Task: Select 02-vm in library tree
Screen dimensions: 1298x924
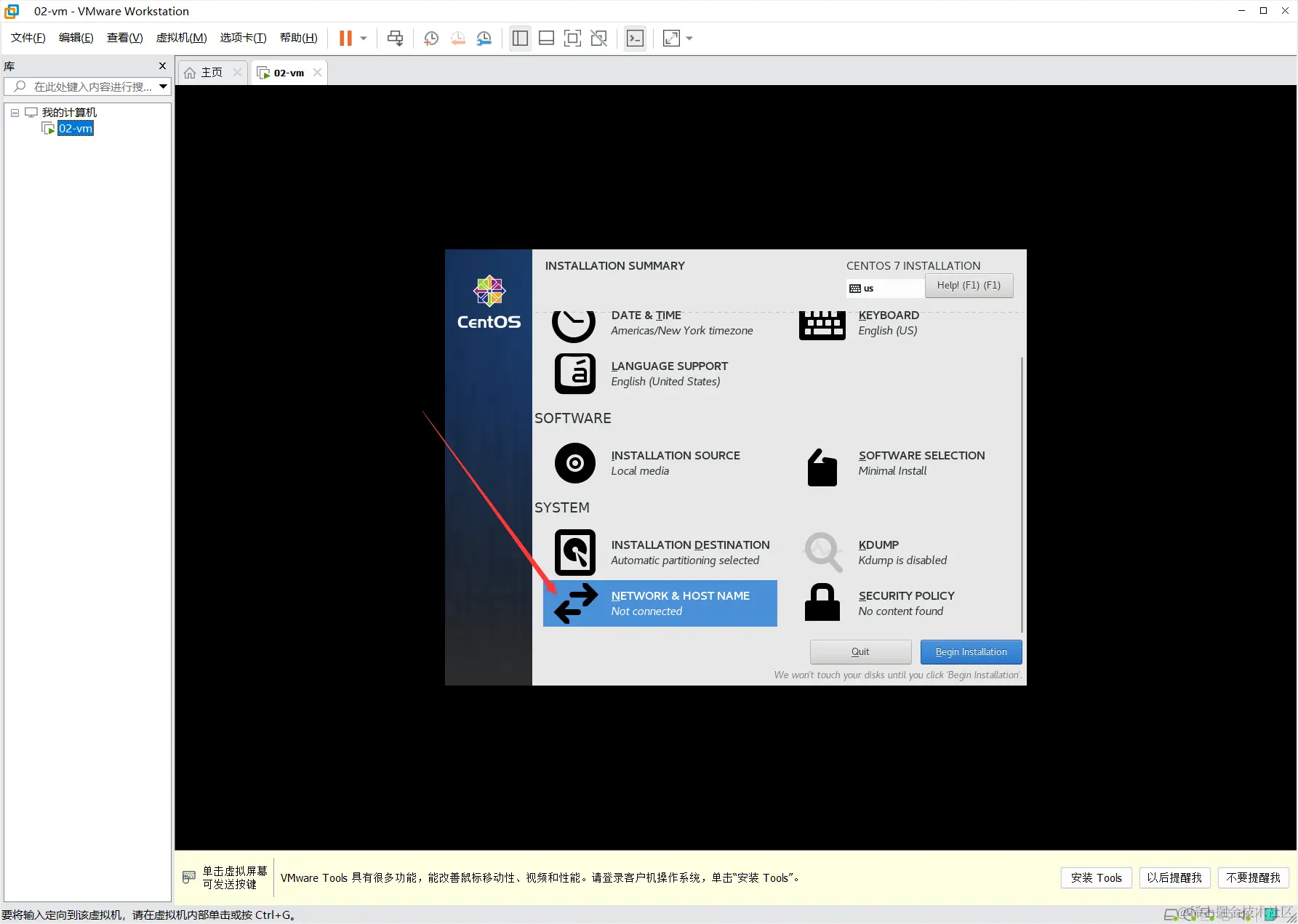Action: (x=76, y=129)
